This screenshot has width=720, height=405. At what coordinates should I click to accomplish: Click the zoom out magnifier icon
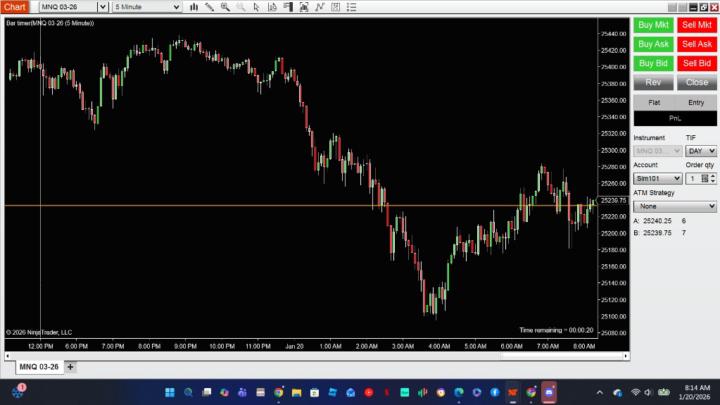tap(241, 7)
